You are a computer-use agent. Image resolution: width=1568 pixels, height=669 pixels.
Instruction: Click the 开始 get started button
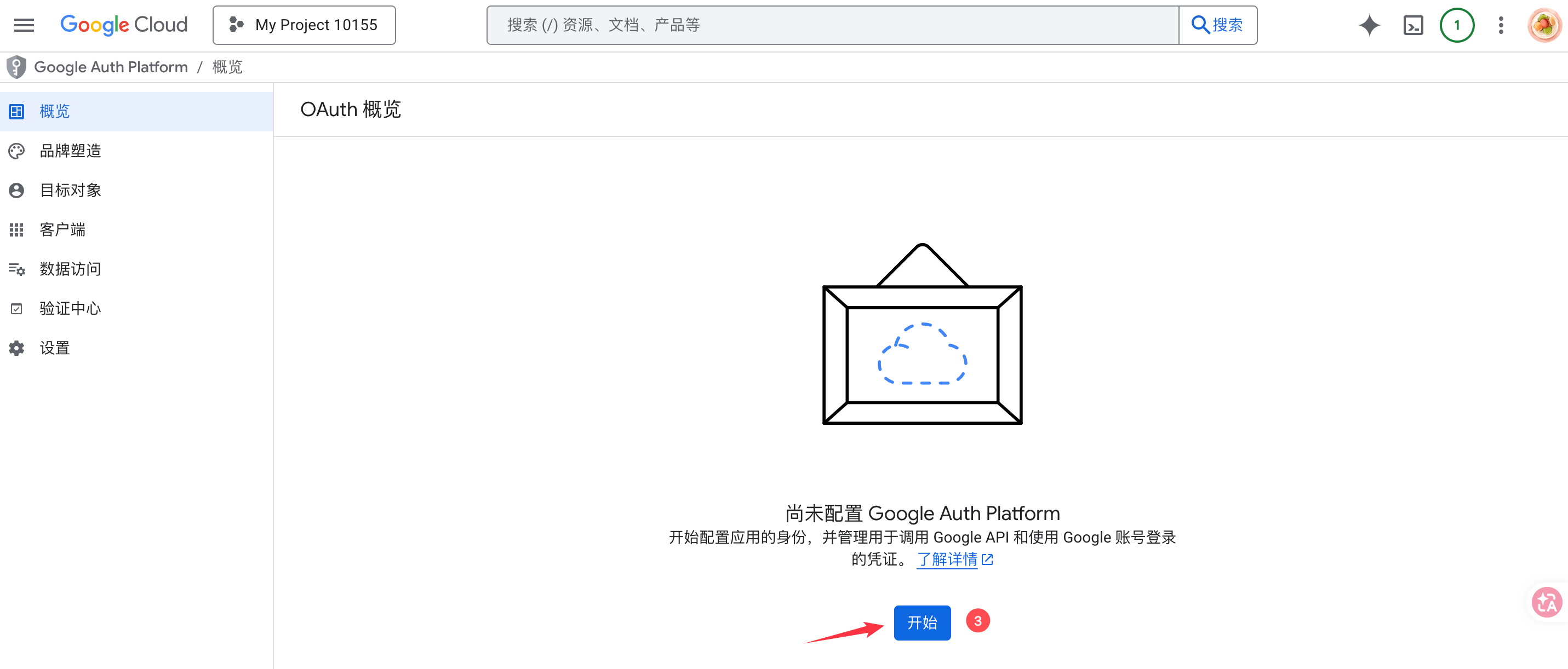point(922,622)
